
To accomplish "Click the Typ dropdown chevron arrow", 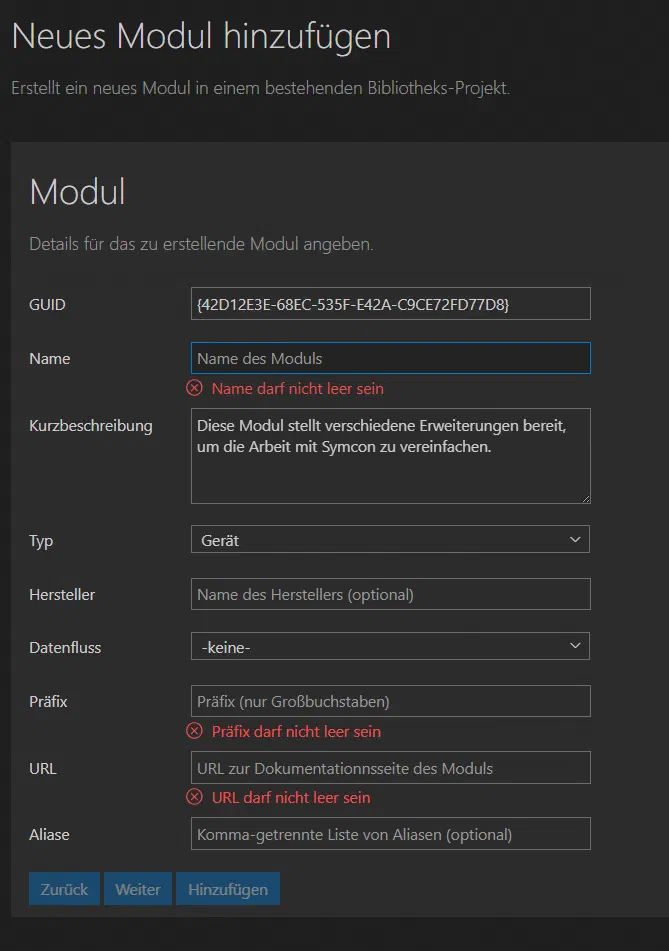I will click(x=575, y=539).
